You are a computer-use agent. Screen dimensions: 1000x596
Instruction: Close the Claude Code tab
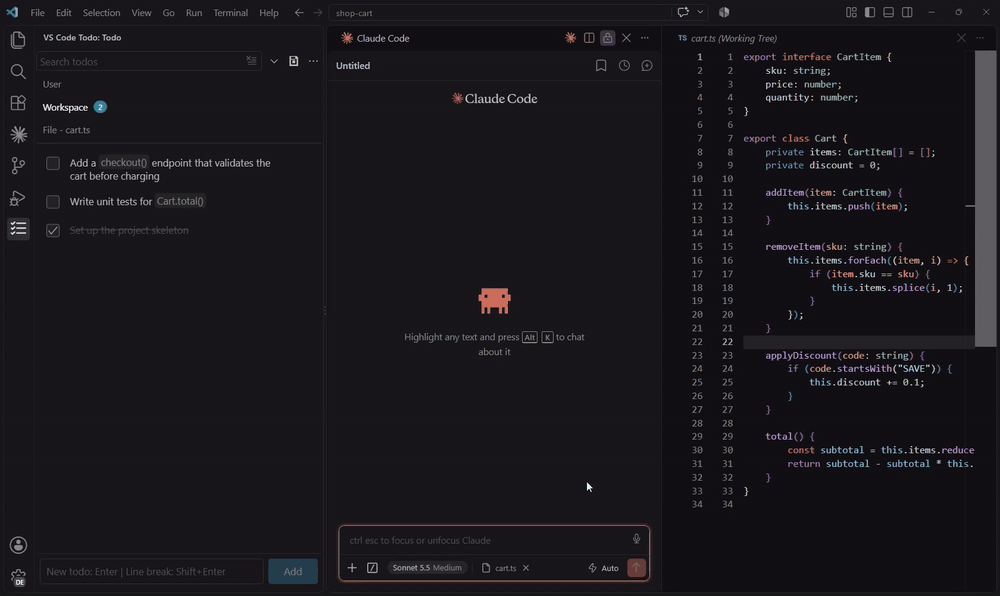(x=626, y=38)
